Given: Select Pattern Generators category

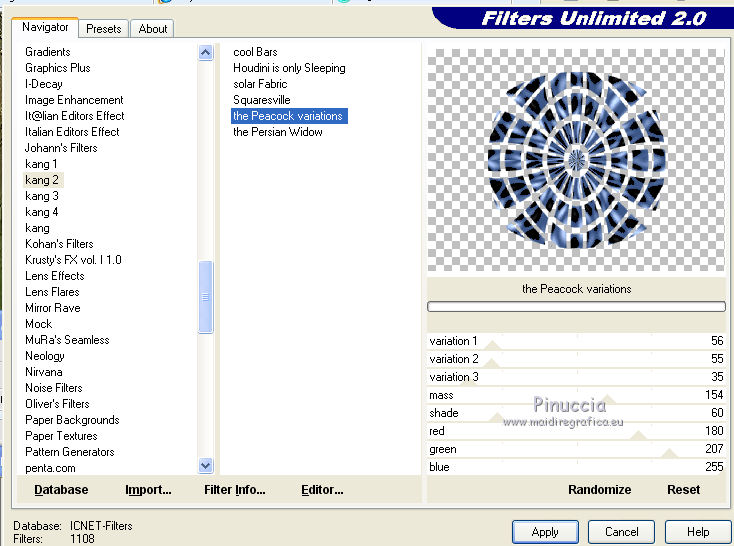Looking at the screenshot, I should [x=69, y=452].
